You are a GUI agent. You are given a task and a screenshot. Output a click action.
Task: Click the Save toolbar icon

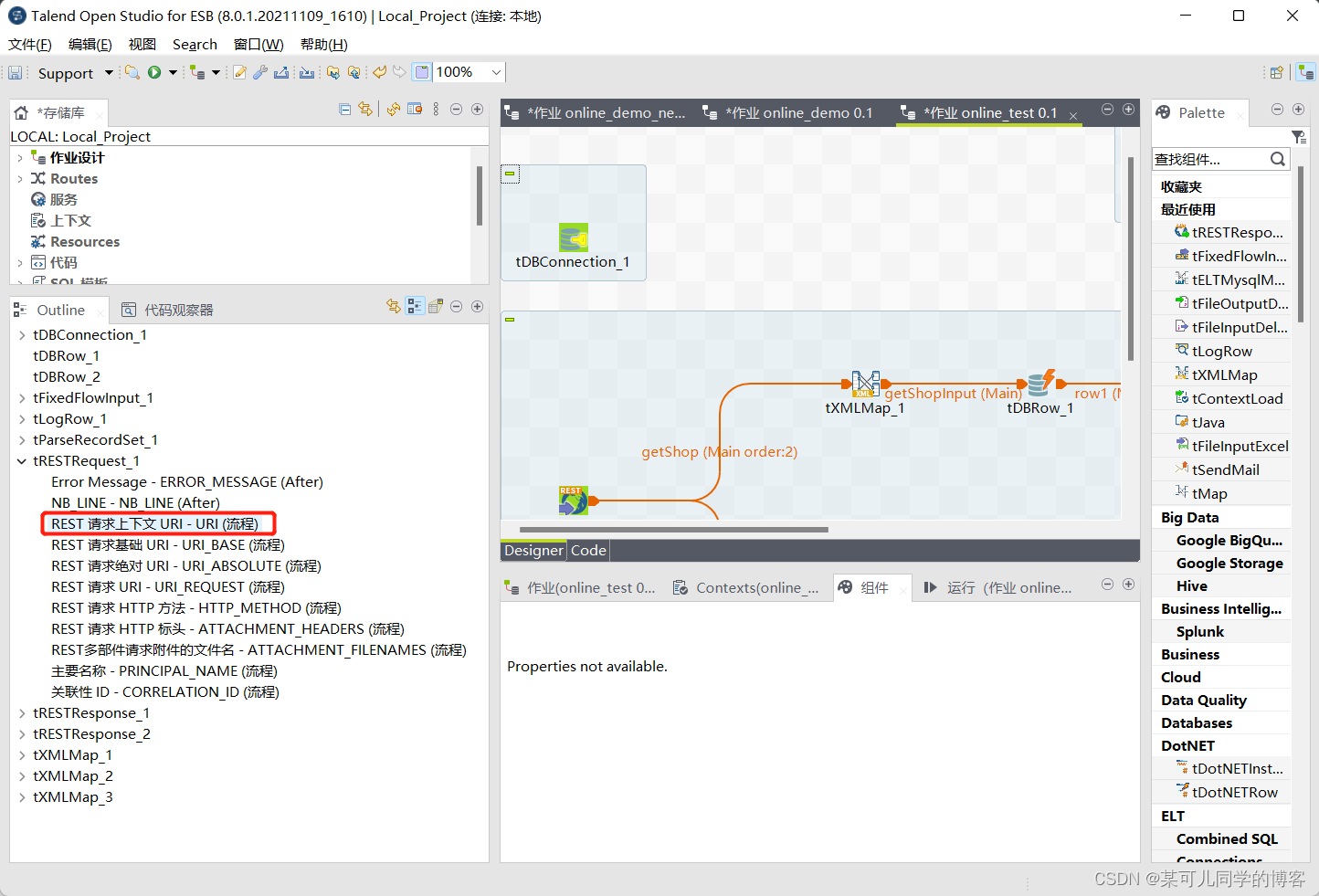click(x=15, y=72)
